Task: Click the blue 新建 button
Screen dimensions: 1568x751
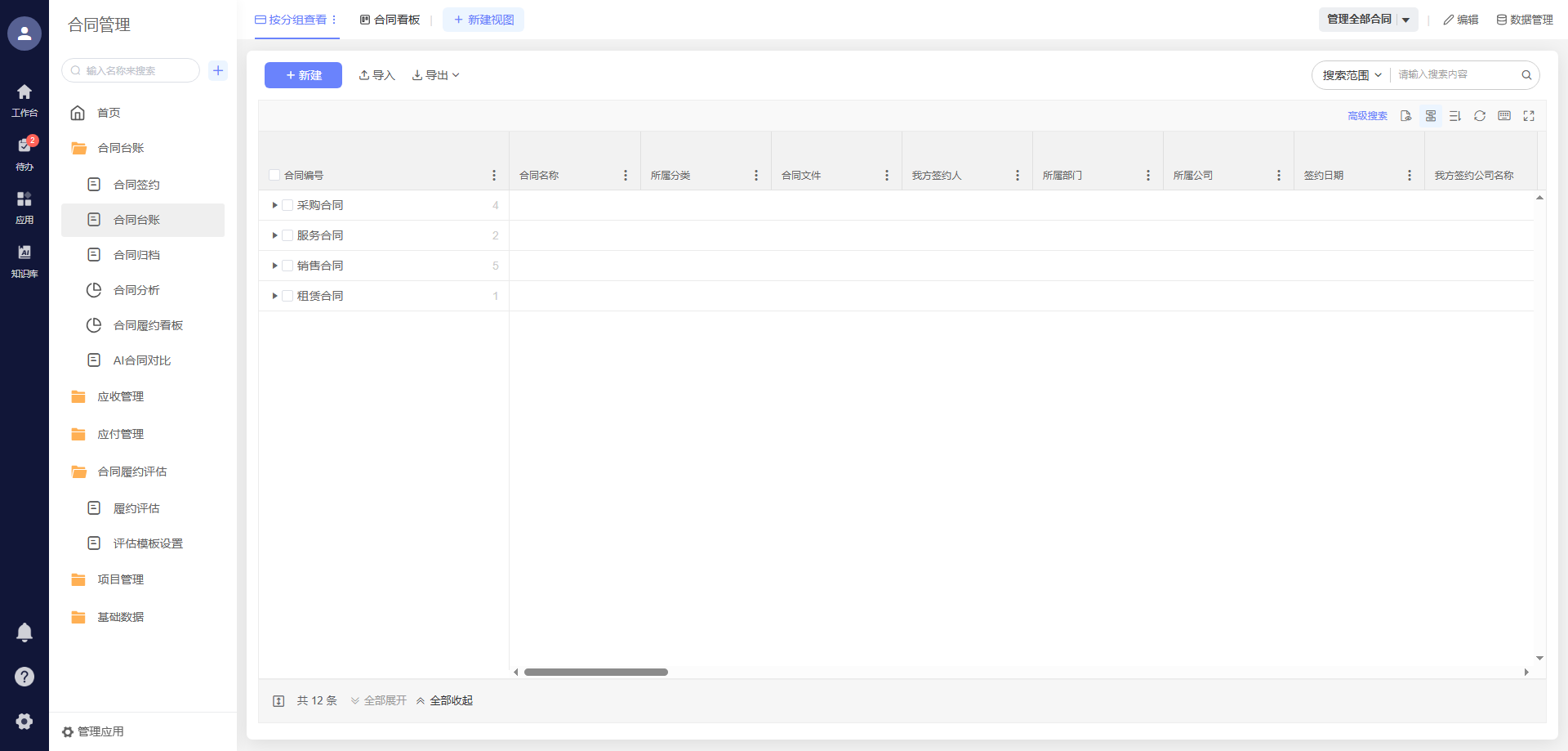Action: [x=303, y=75]
